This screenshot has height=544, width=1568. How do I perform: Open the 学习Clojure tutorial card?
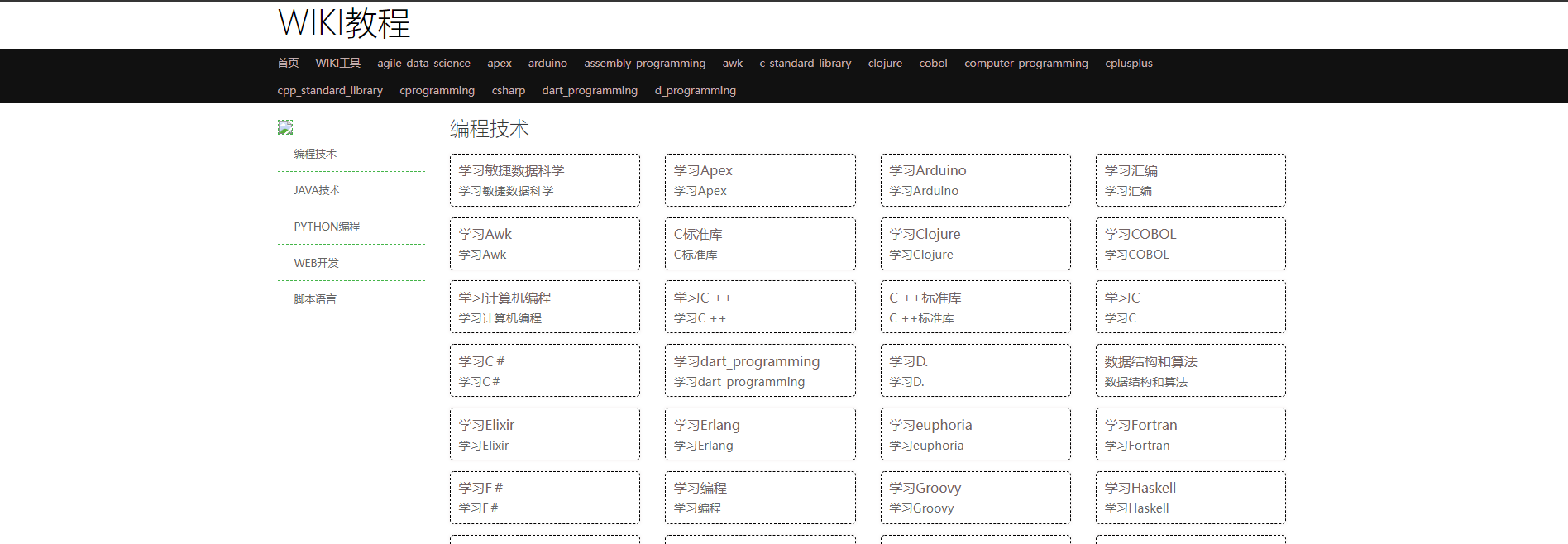point(976,244)
